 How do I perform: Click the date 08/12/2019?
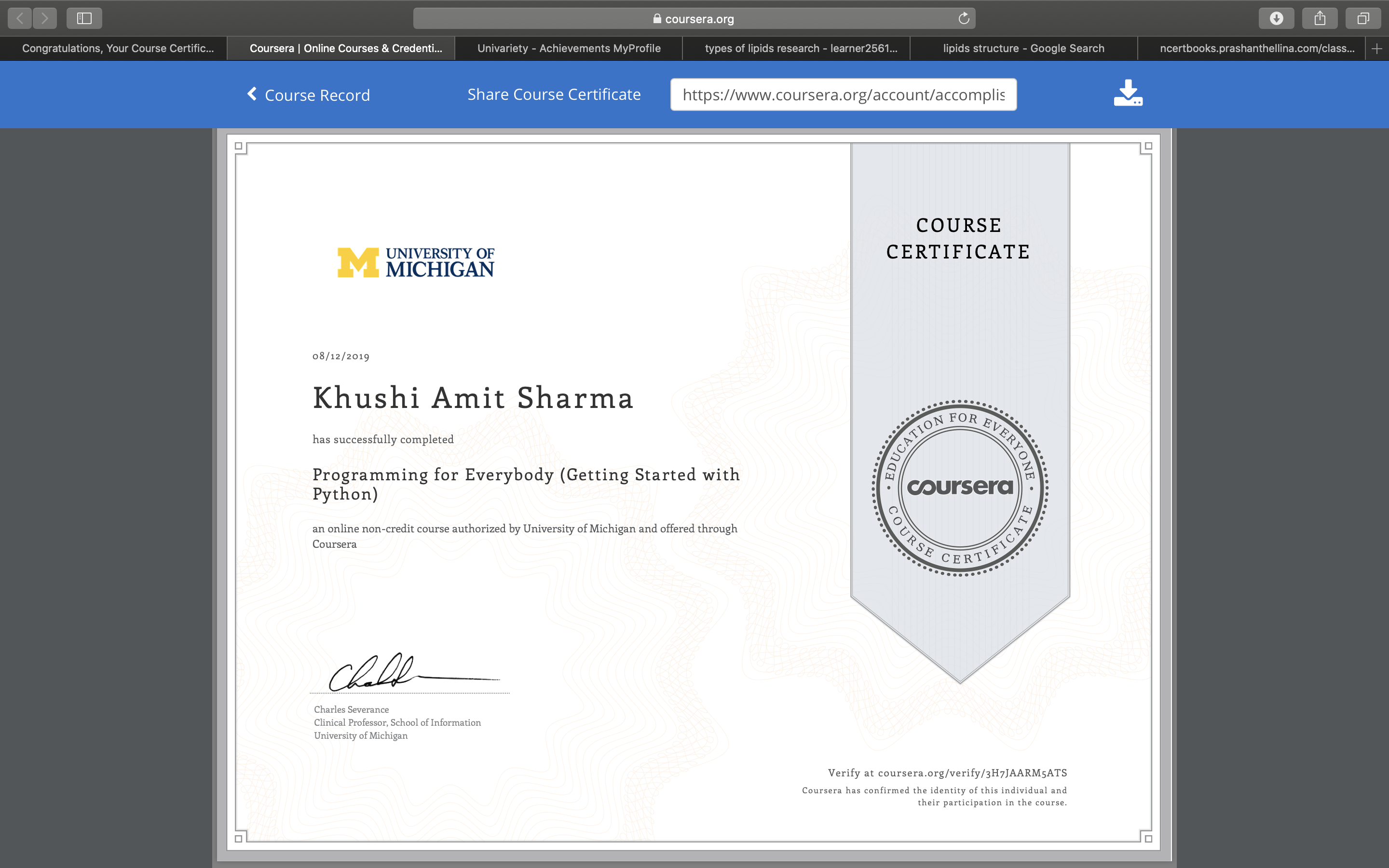coord(341,356)
